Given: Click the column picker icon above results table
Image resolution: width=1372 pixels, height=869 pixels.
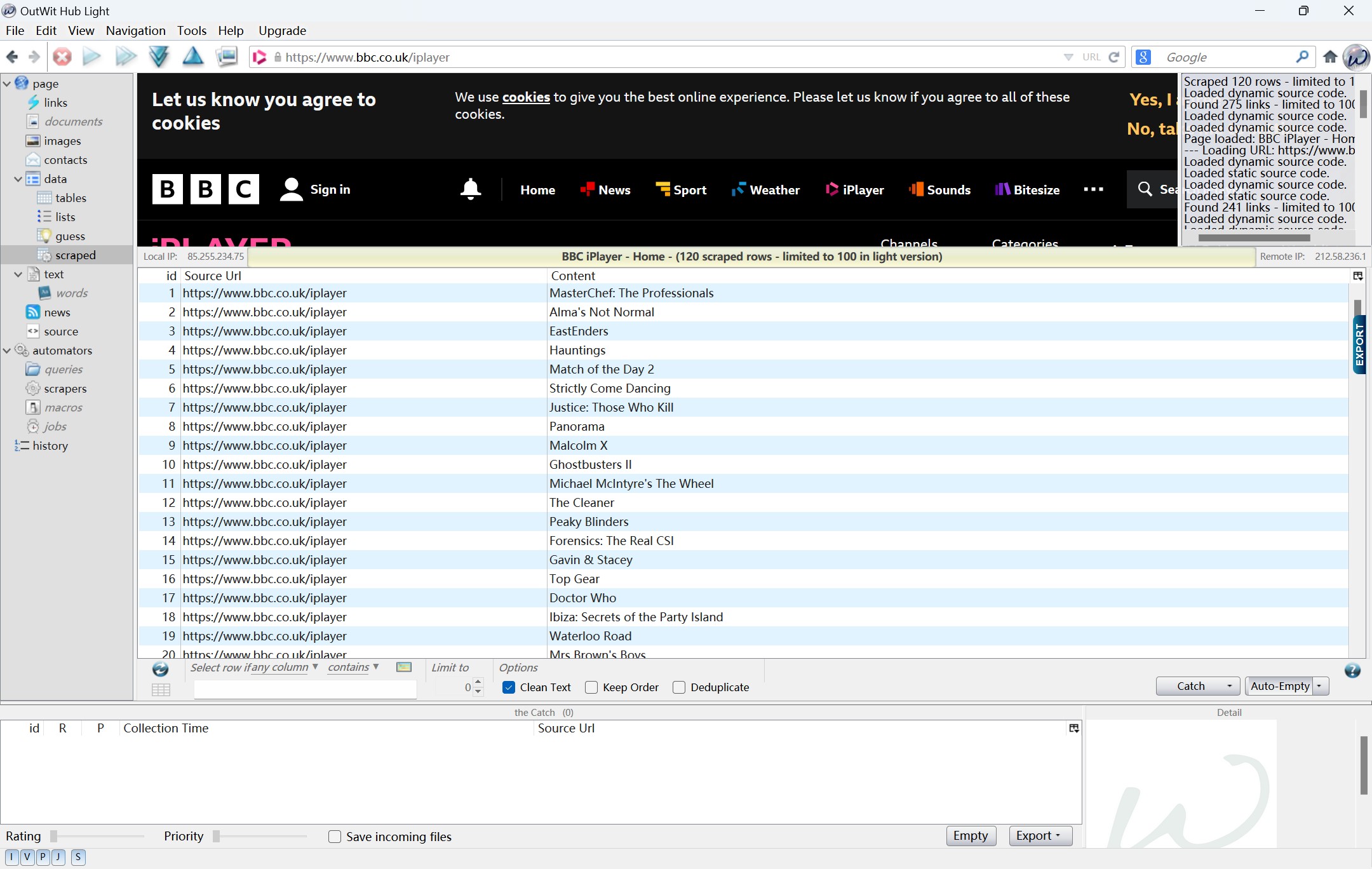Looking at the screenshot, I should point(1358,276).
